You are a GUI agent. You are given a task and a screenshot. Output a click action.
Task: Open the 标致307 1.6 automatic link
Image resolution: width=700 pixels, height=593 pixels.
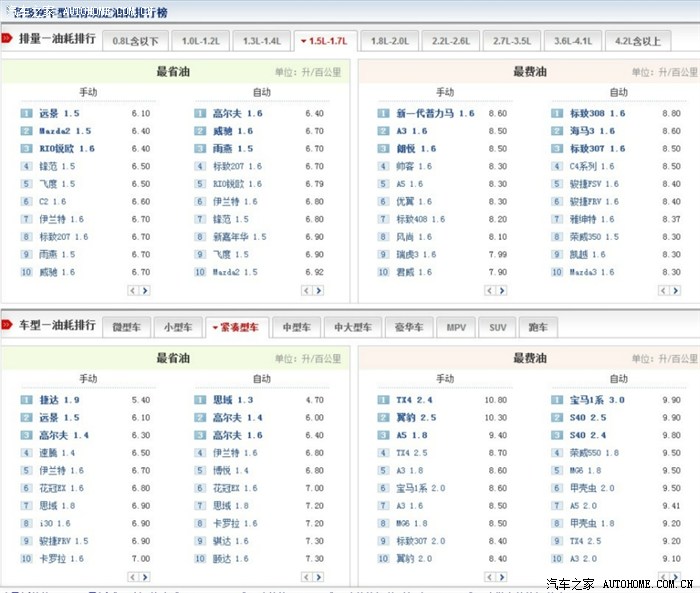pos(597,149)
